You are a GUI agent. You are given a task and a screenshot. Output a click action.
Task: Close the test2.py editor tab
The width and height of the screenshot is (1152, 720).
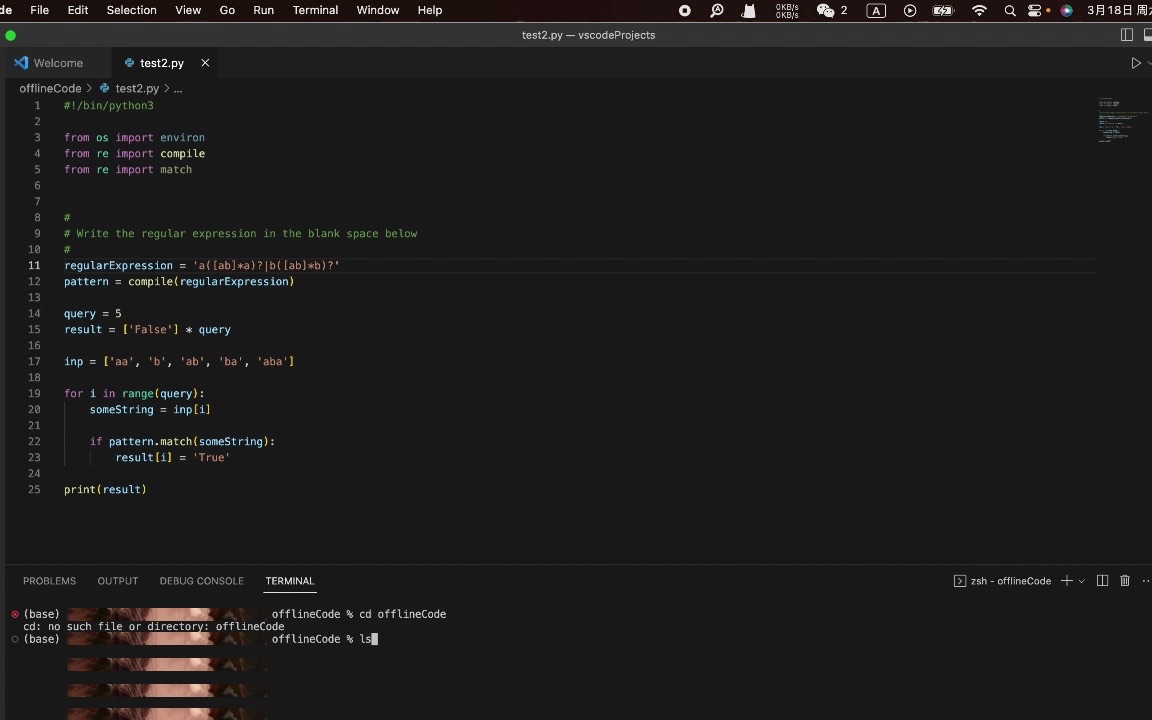point(205,63)
